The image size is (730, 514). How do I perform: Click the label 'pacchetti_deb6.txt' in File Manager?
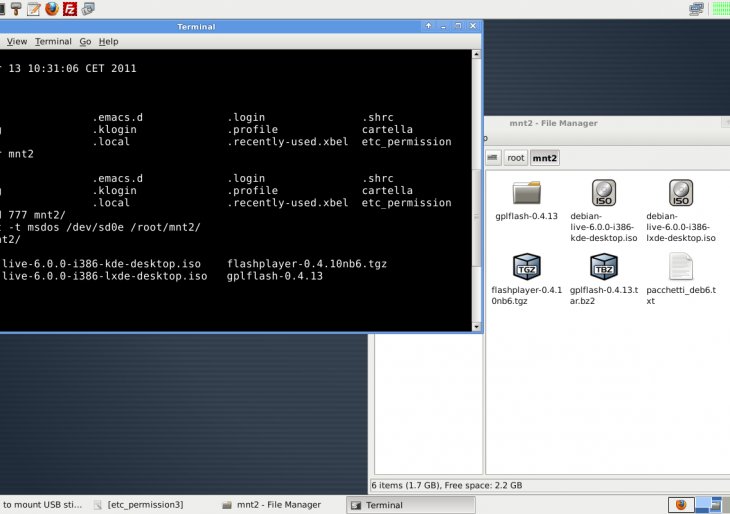click(x=681, y=295)
